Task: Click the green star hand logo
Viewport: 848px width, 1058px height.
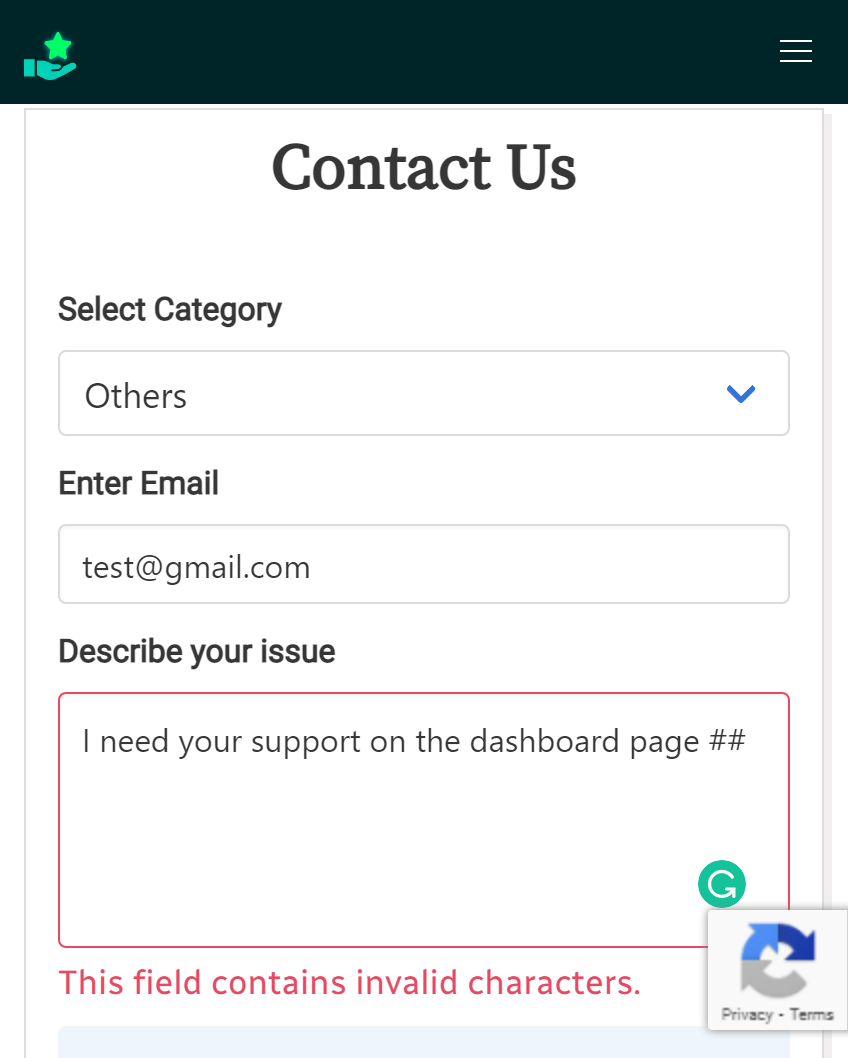Action: 50,56
